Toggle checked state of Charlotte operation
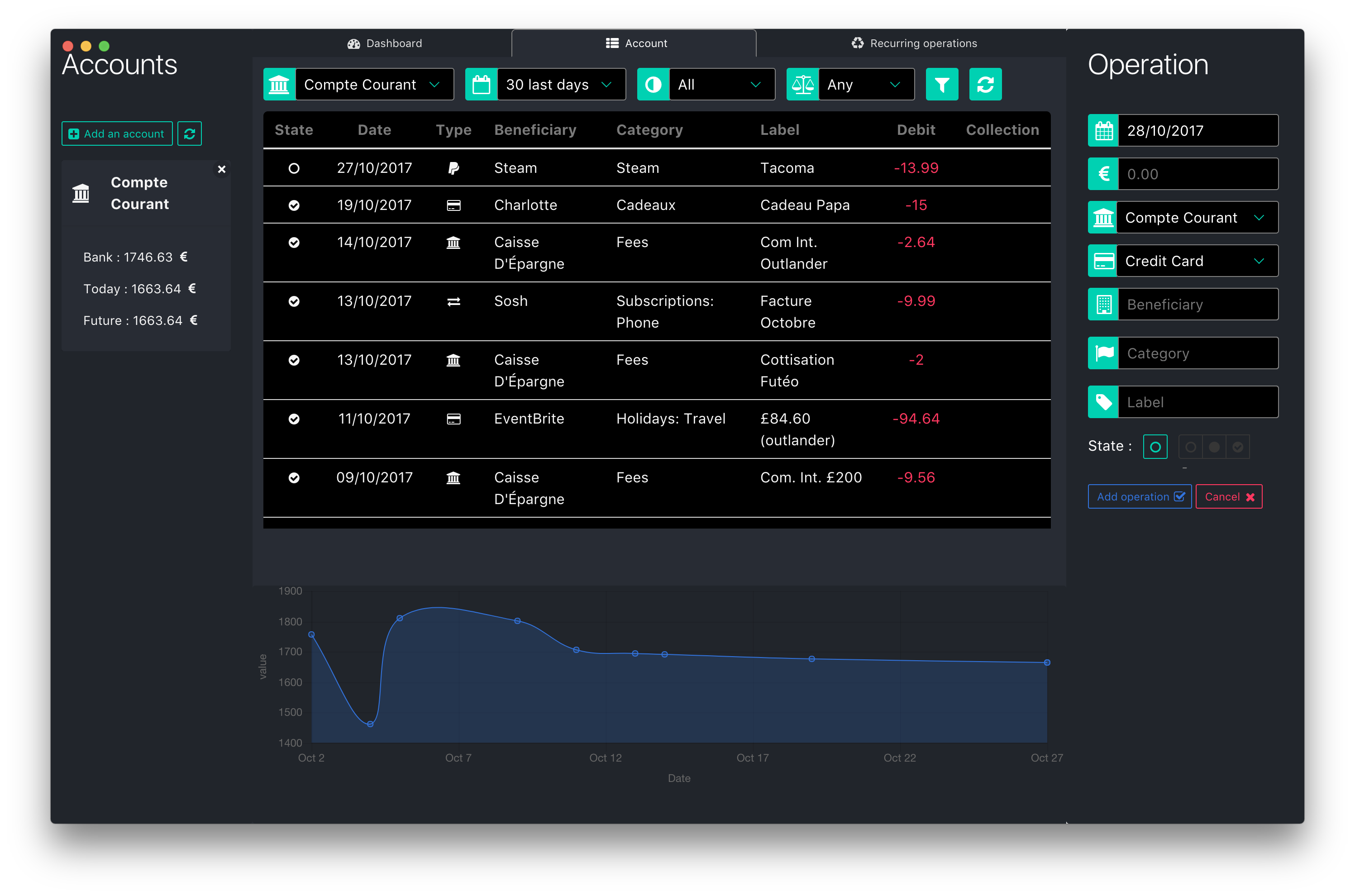1355x896 pixels. [294, 206]
